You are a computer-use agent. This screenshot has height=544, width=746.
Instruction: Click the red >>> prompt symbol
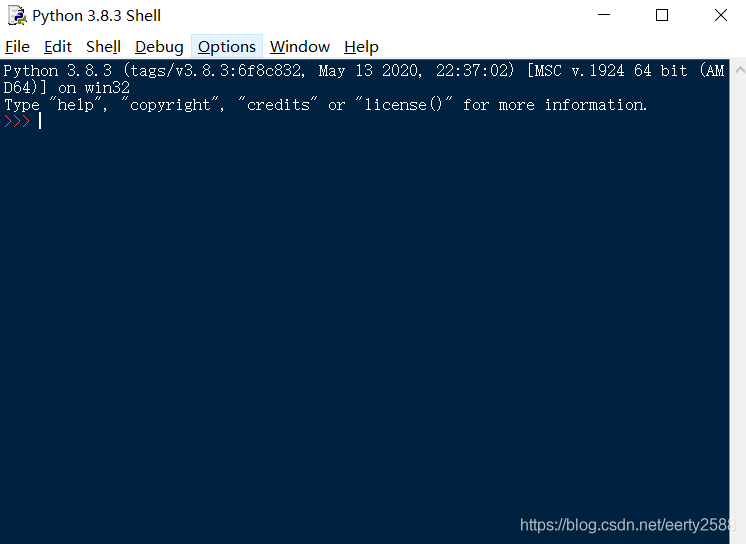click(17, 121)
